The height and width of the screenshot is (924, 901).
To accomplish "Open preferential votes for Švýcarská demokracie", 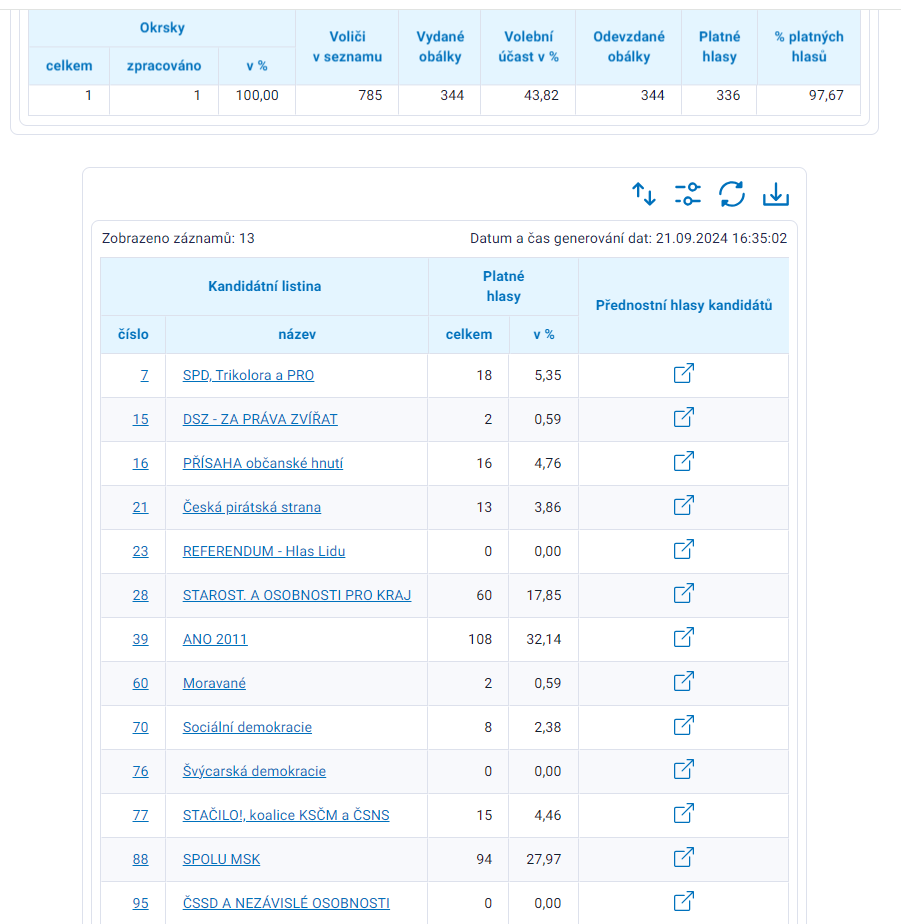I will tap(684, 769).
